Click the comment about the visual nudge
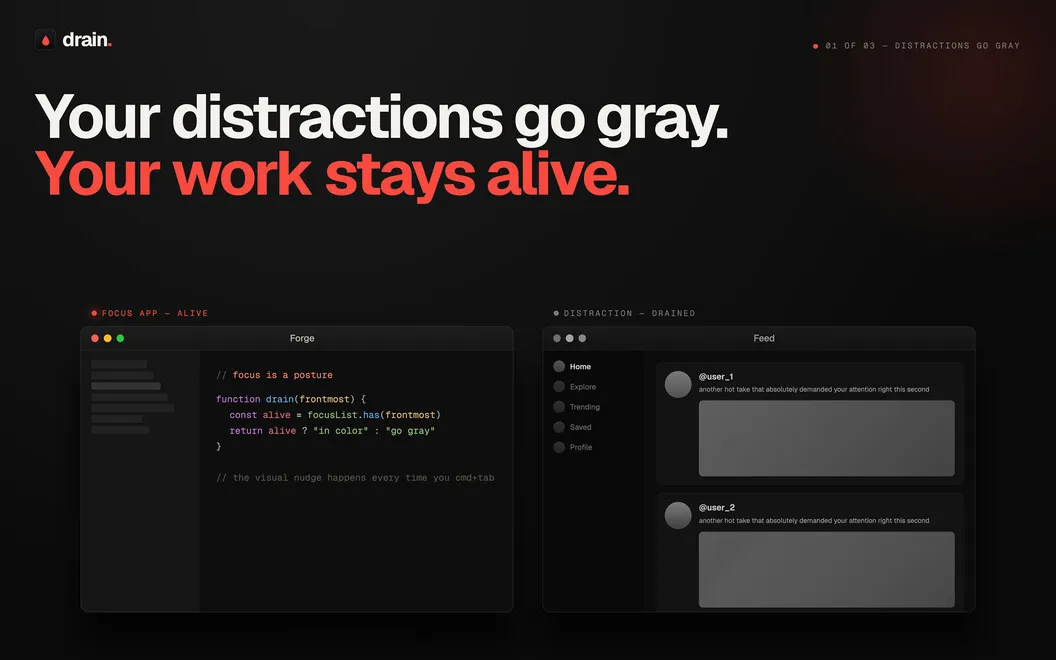The width and height of the screenshot is (1056, 660). 355,478
